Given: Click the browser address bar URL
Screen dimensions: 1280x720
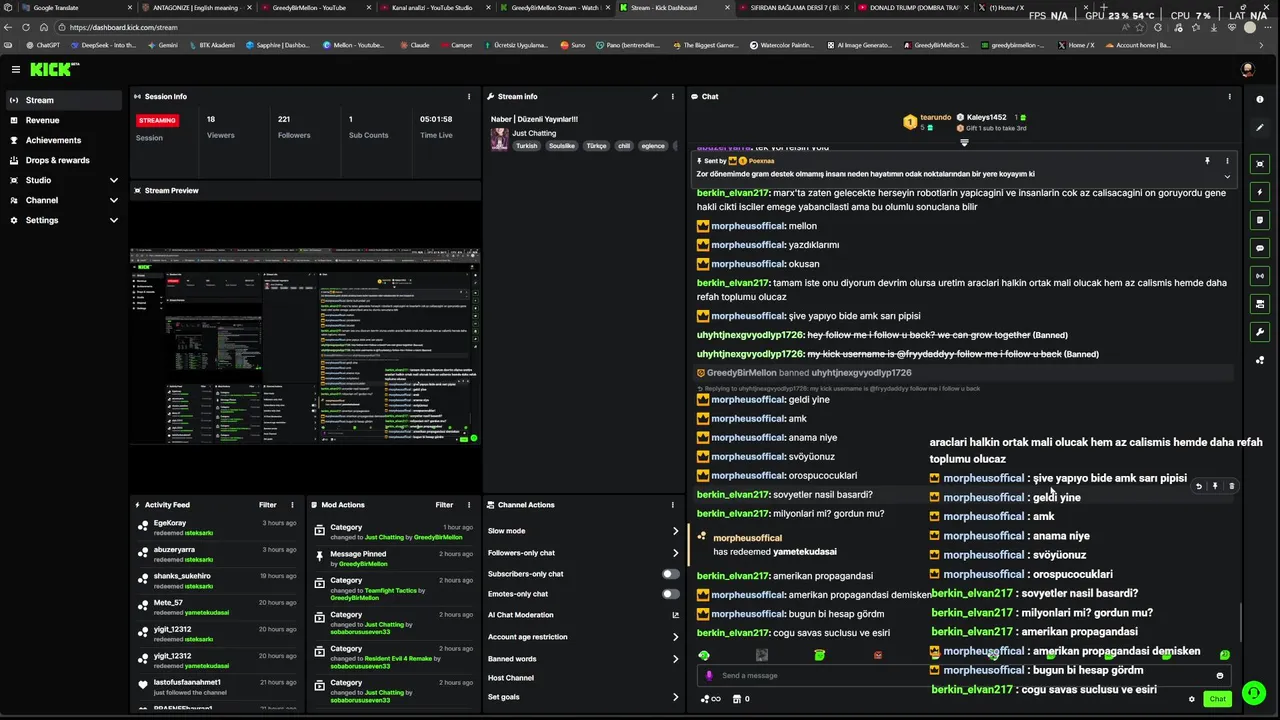Looking at the screenshot, I should [x=124, y=27].
